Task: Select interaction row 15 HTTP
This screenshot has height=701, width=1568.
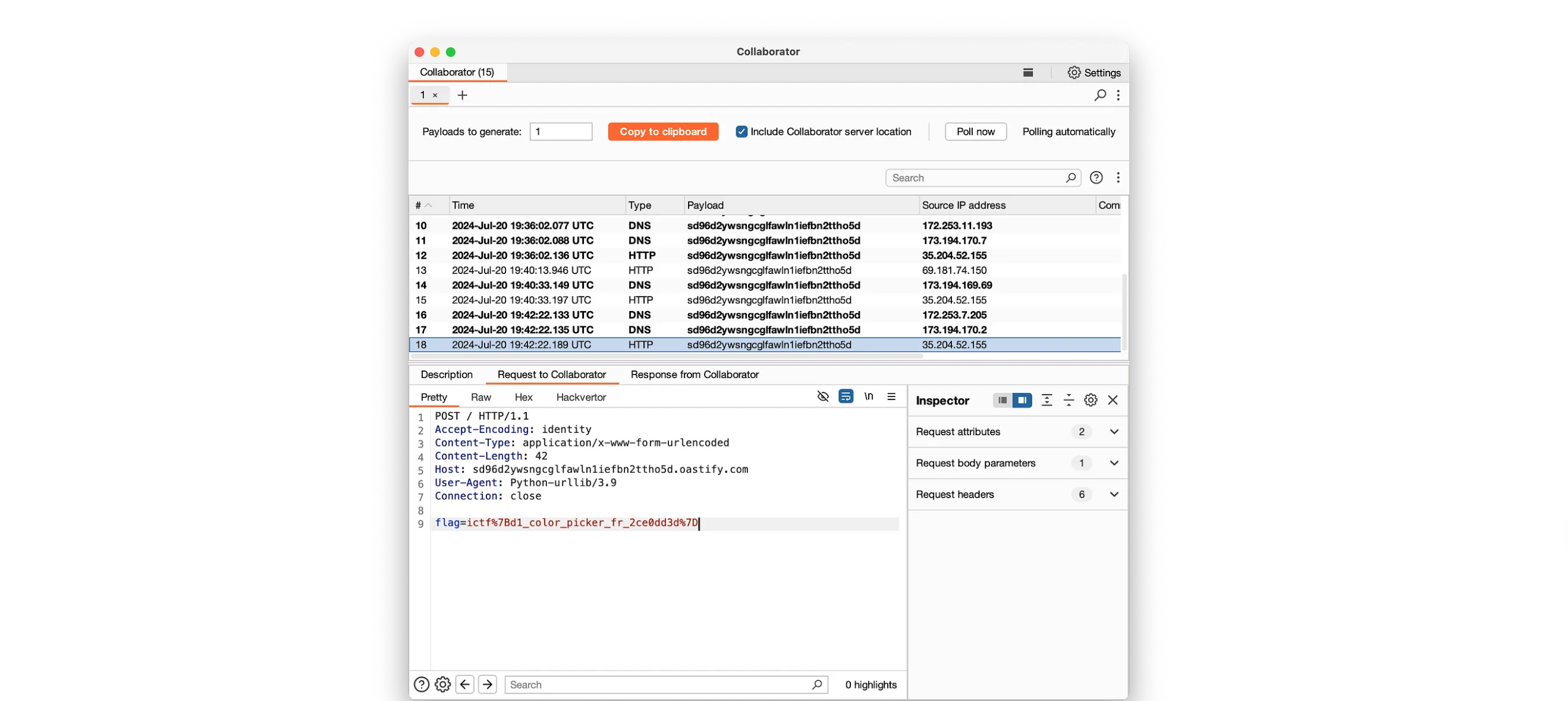Action: [x=765, y=300]
